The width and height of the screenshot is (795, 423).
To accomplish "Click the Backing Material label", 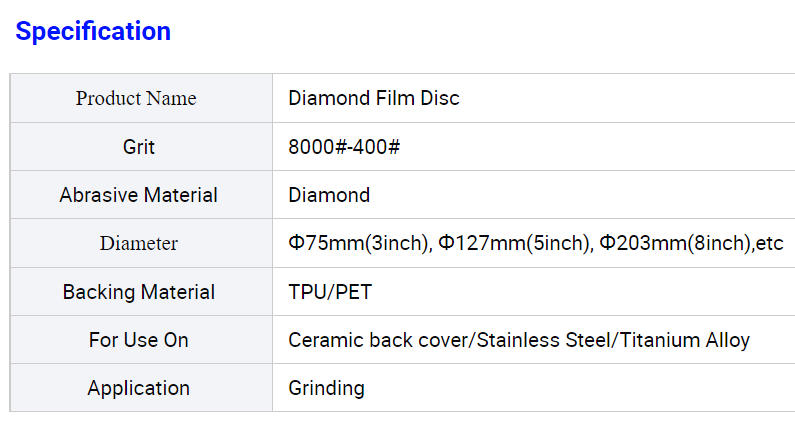I will coord(138,292).
